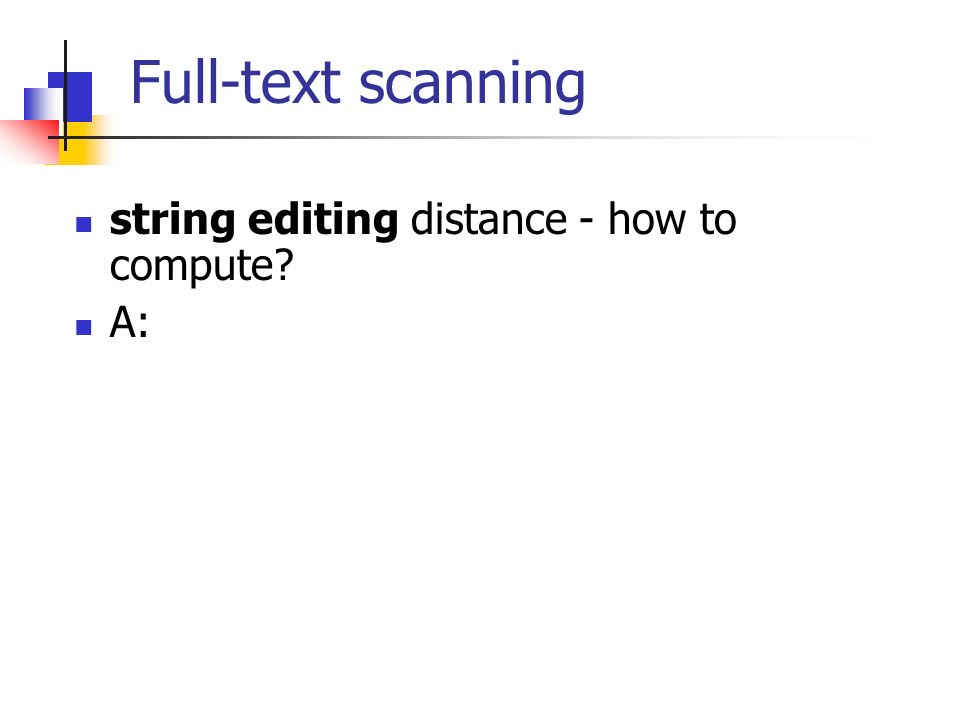Select the bold word 'editing'
The width and height of the screenshot is (960, 720).
[323, 222]
